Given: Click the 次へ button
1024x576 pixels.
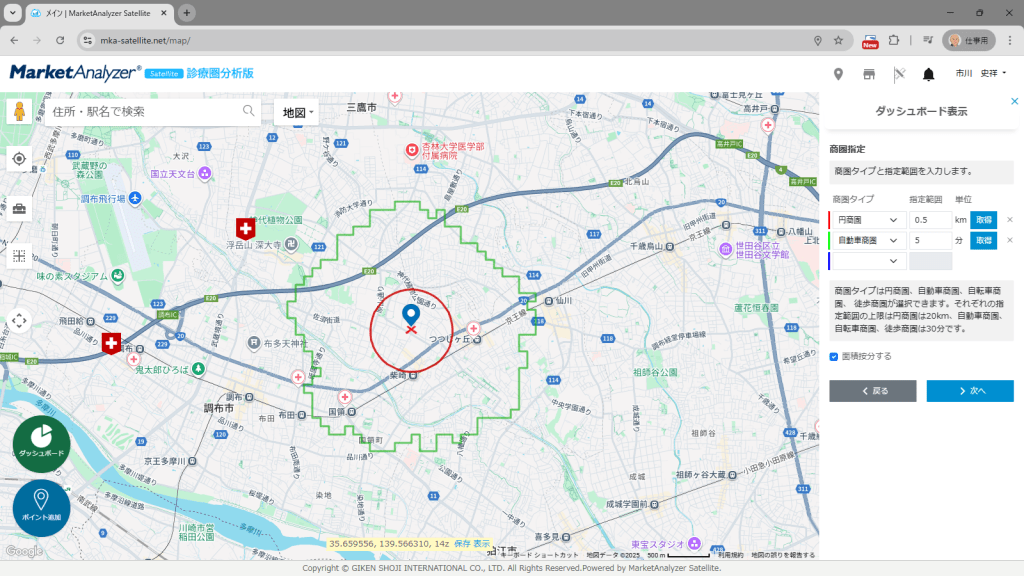Looking at the screenshot, I should (969, 391).
